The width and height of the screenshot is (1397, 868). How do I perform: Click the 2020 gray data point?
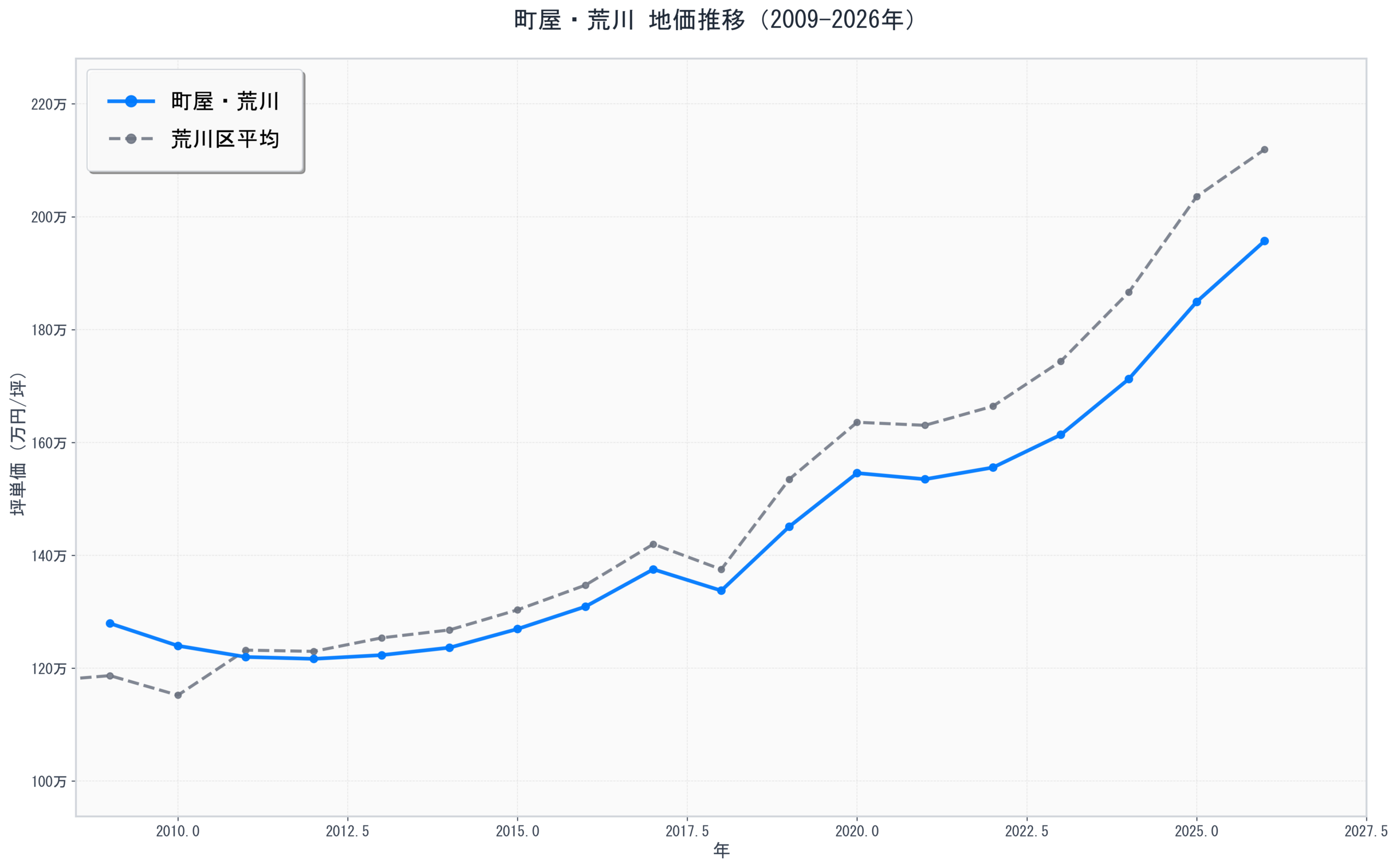click(857, 422)
